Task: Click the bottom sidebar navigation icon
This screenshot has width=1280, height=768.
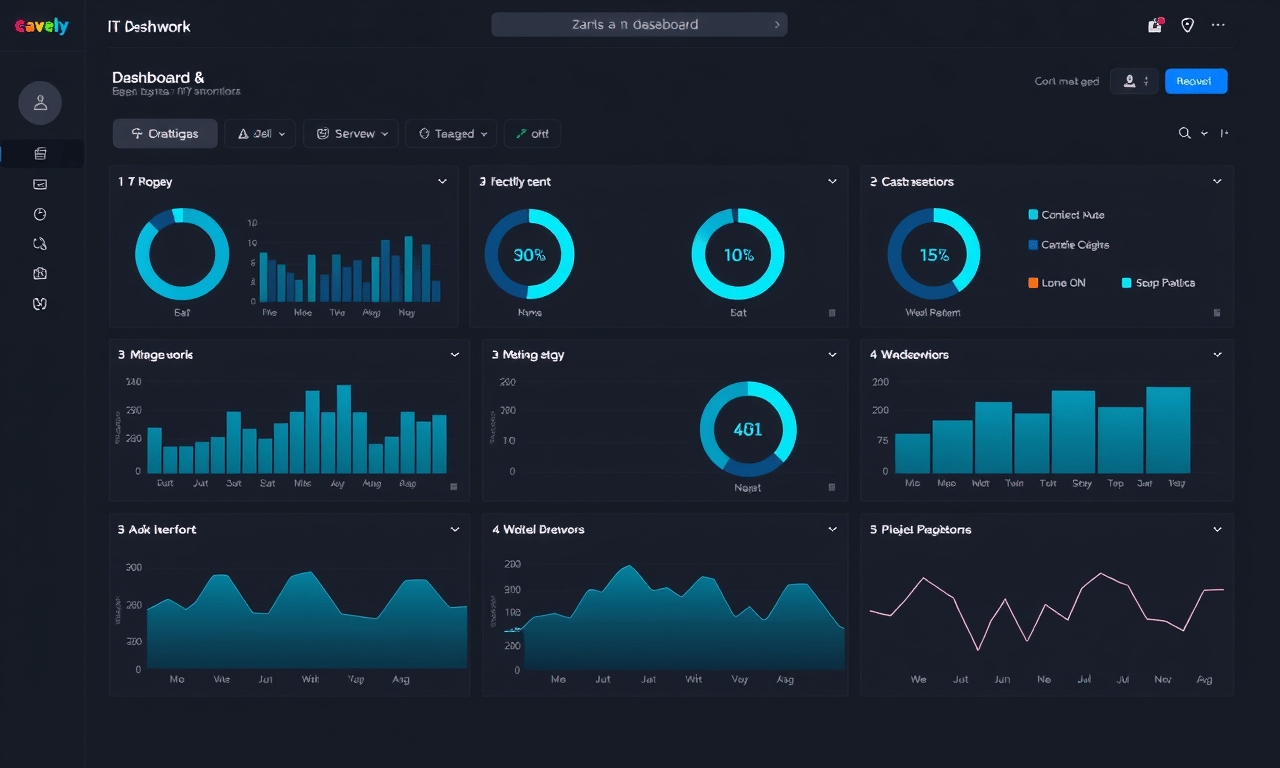Action: [40, 303]
